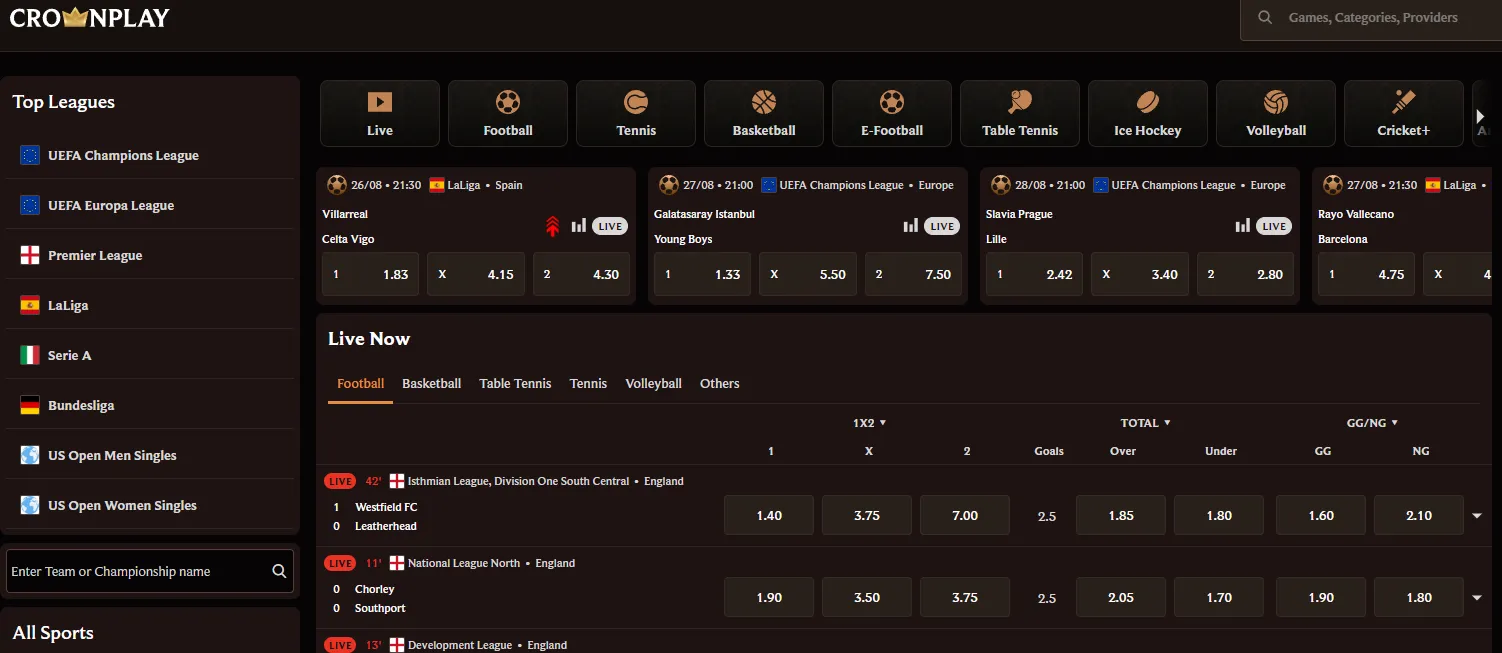Click the LIVE badge on Slavia Prague card
Image resolution: width=1502 pixels, height=653 pixels.
click(x=1274, y=227)
